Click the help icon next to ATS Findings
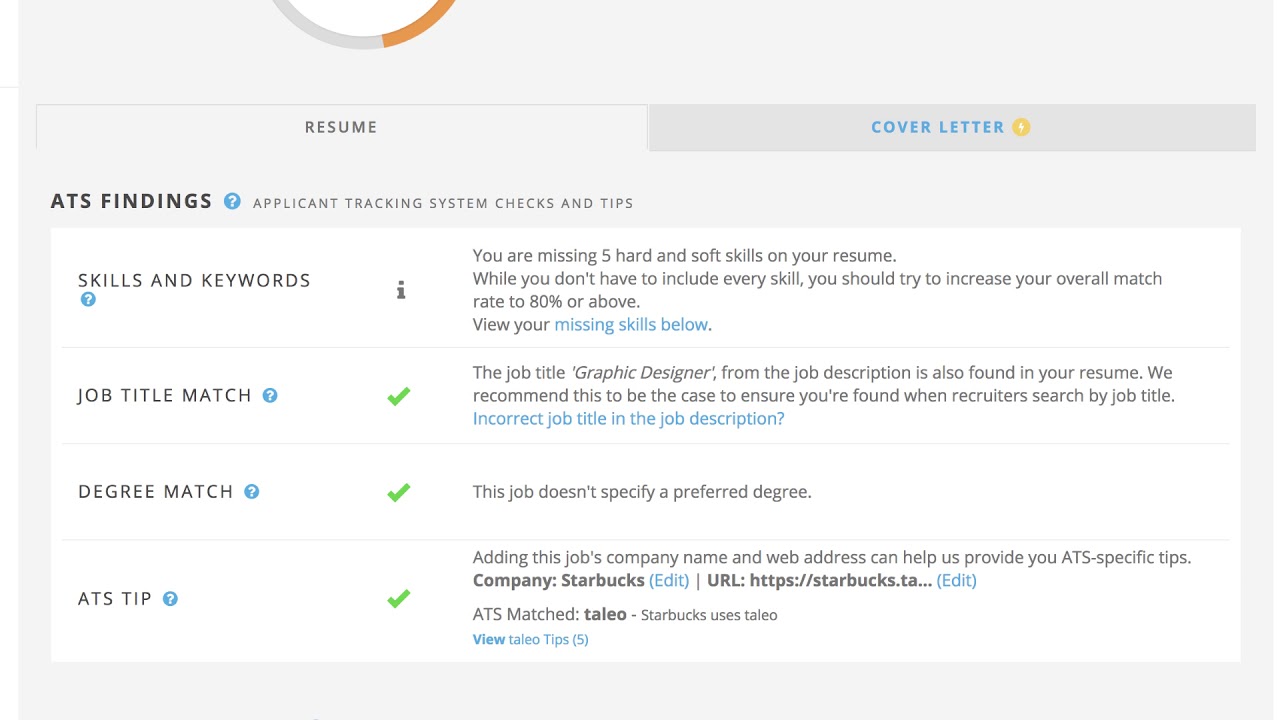Image resolution: width=1280 pixels, height=720 pixels. [232, 201]
